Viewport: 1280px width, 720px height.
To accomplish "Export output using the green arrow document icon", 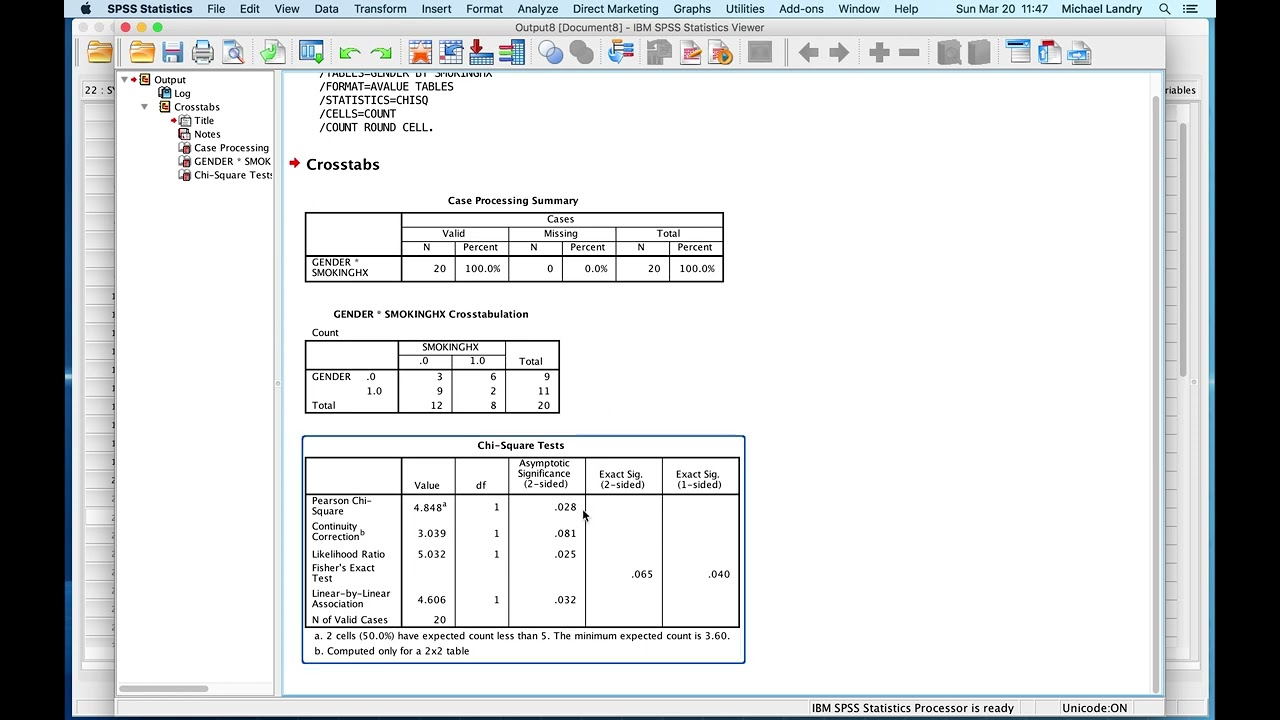I will (272, 52).
